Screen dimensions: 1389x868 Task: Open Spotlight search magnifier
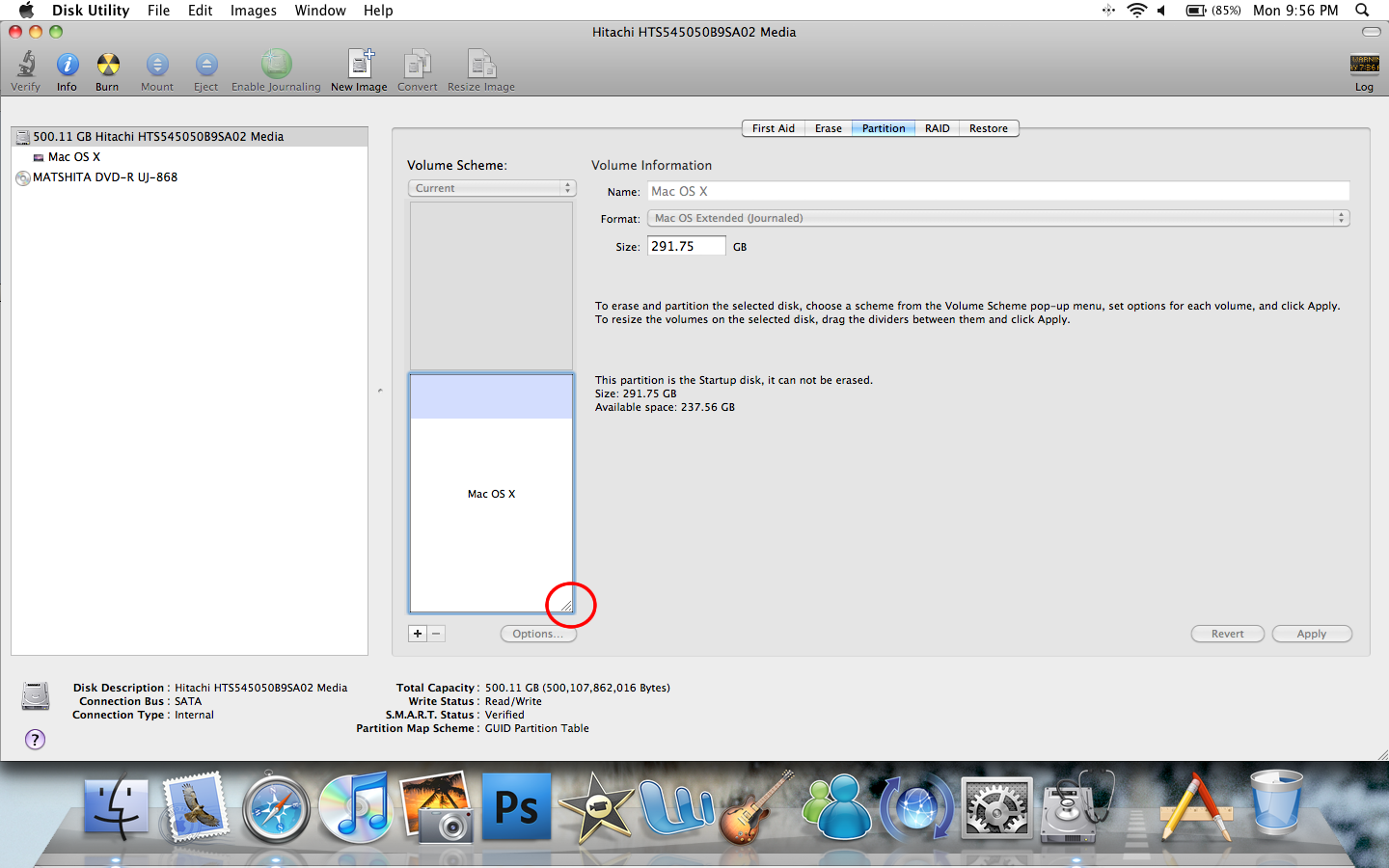click(x=1362, y=10)
